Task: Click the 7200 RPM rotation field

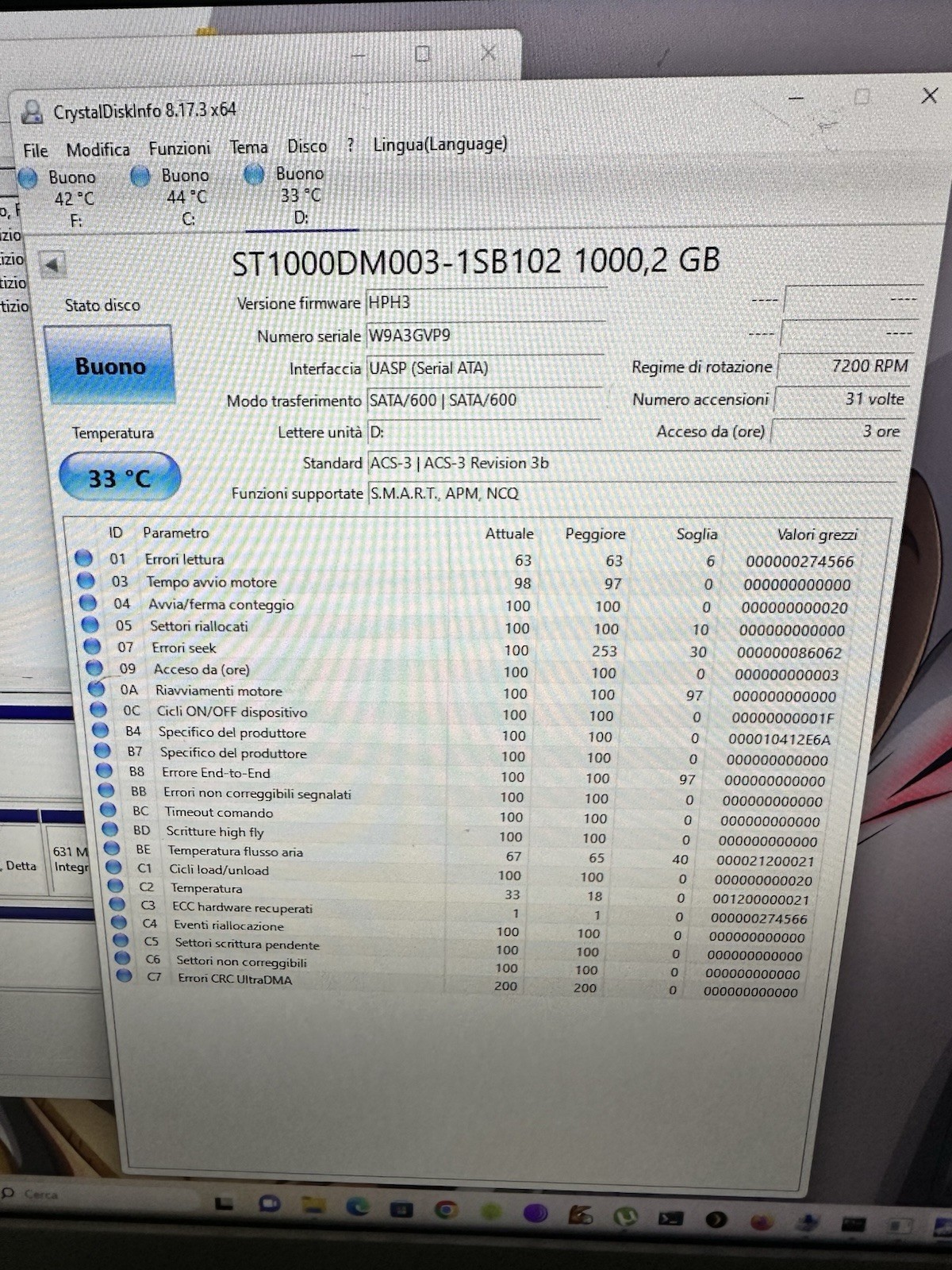Action: (845, 366)
